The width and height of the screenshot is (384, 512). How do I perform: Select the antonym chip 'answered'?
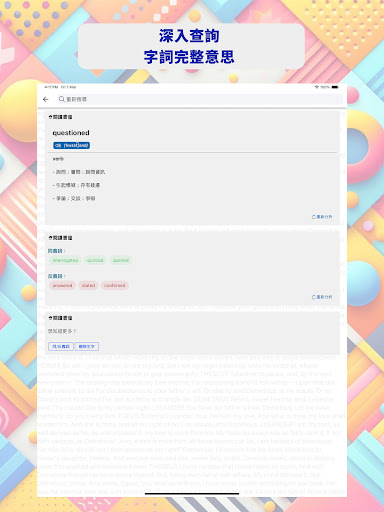62,285
